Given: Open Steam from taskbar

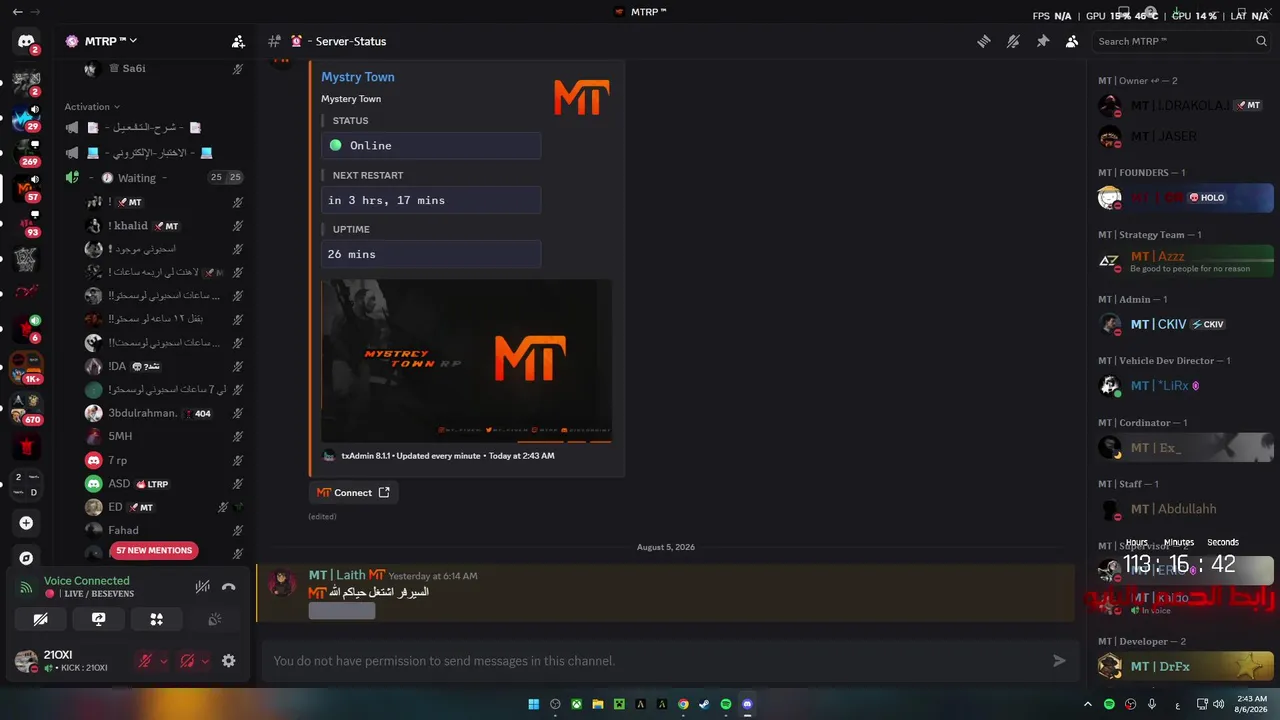Looking at the screenshot, I should pos(704,704).
